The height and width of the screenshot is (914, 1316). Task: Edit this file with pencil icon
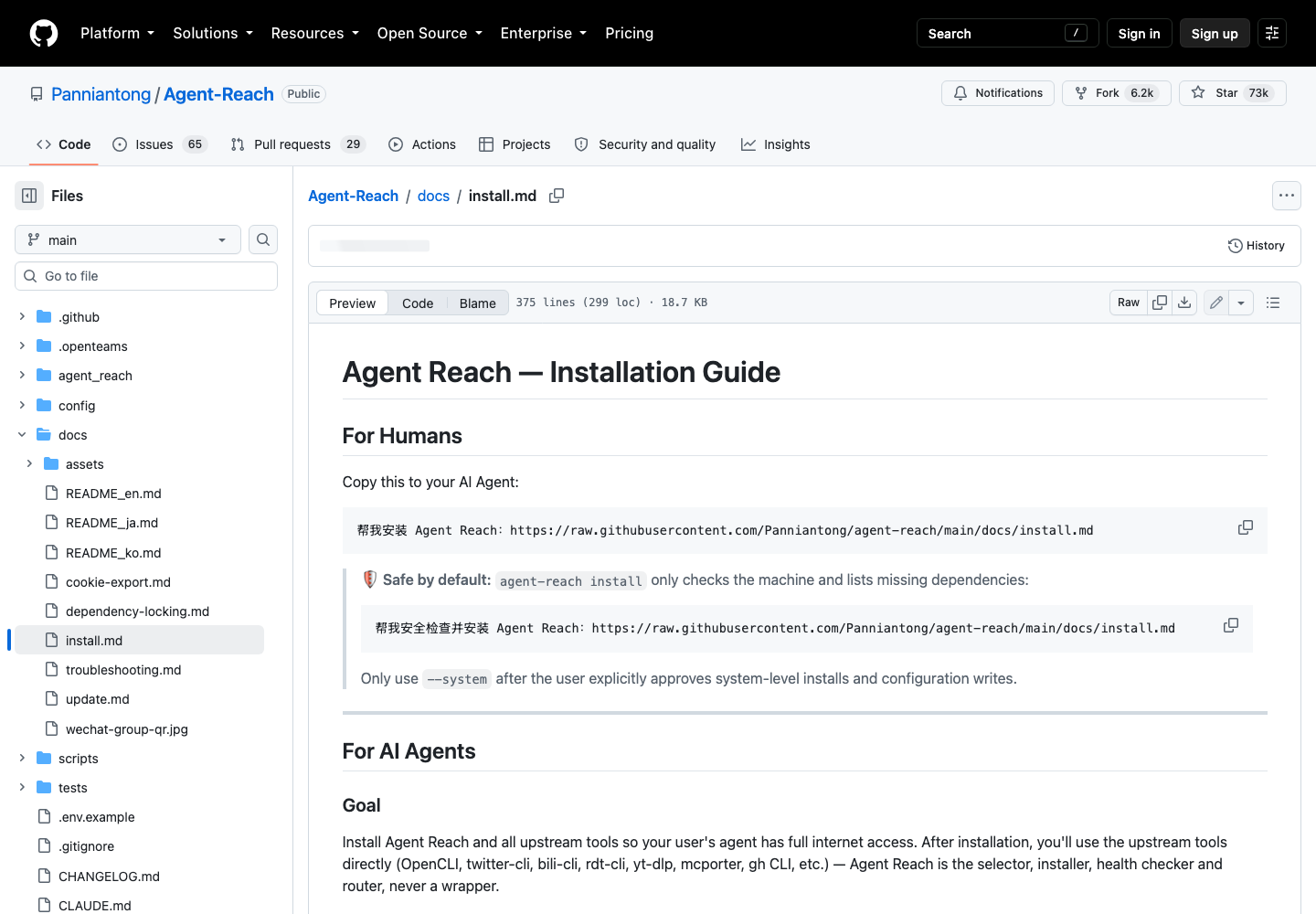pos(1216,303)
